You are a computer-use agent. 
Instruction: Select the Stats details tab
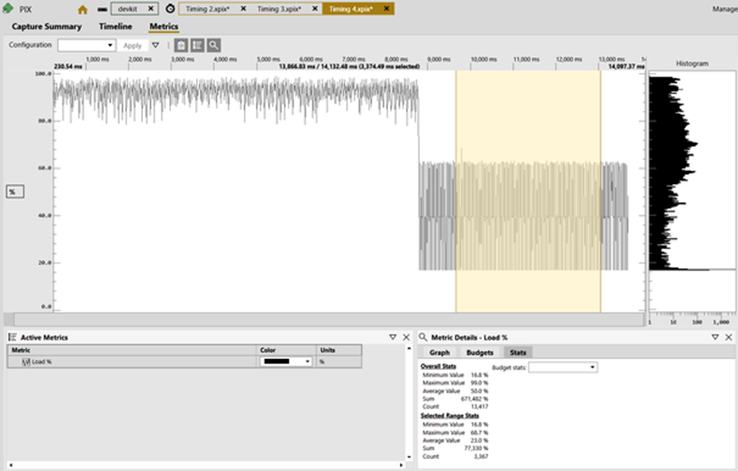[x=518, y=352]
